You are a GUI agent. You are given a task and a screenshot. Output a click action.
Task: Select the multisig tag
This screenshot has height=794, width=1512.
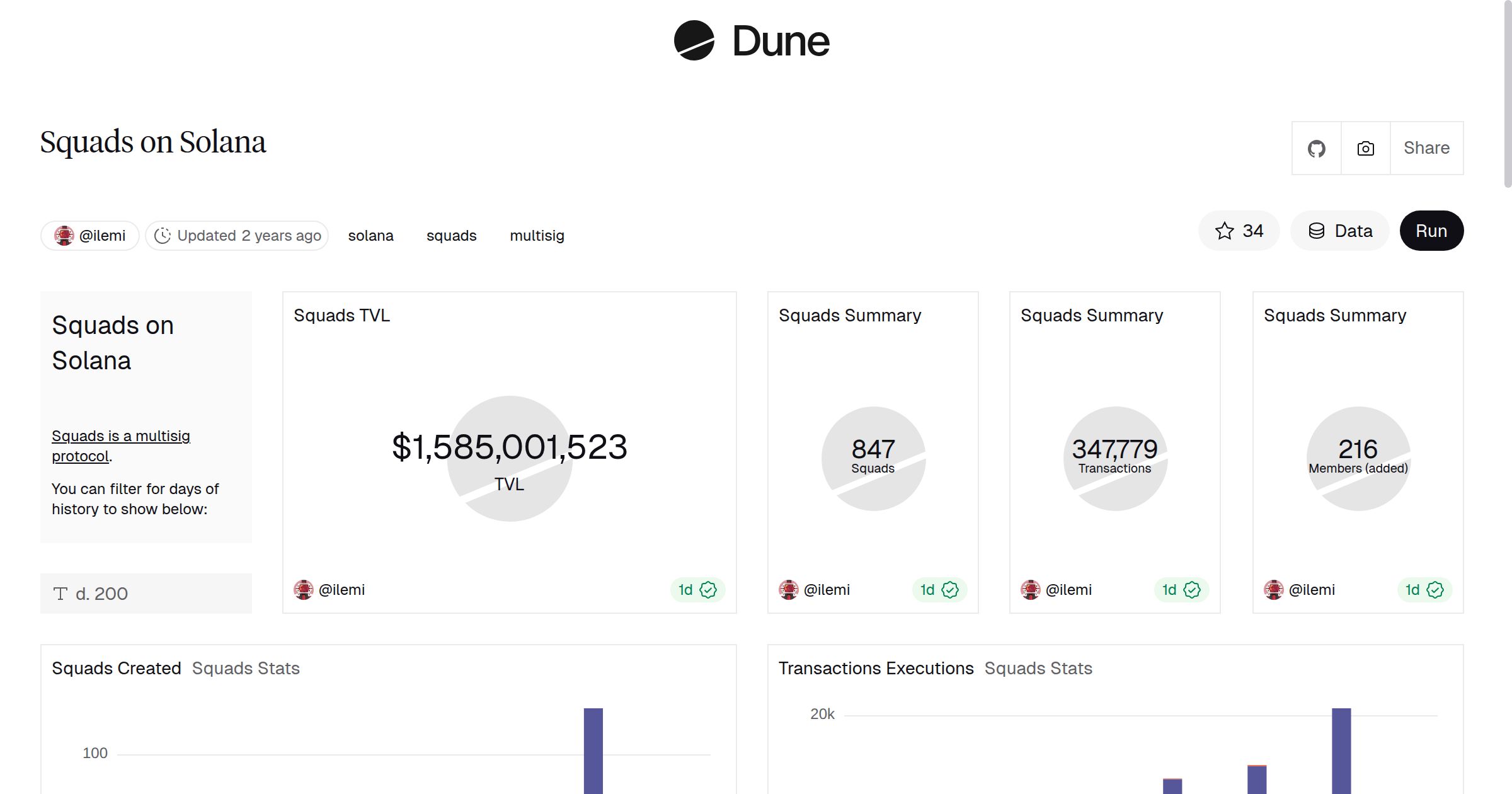click(537, 236)
